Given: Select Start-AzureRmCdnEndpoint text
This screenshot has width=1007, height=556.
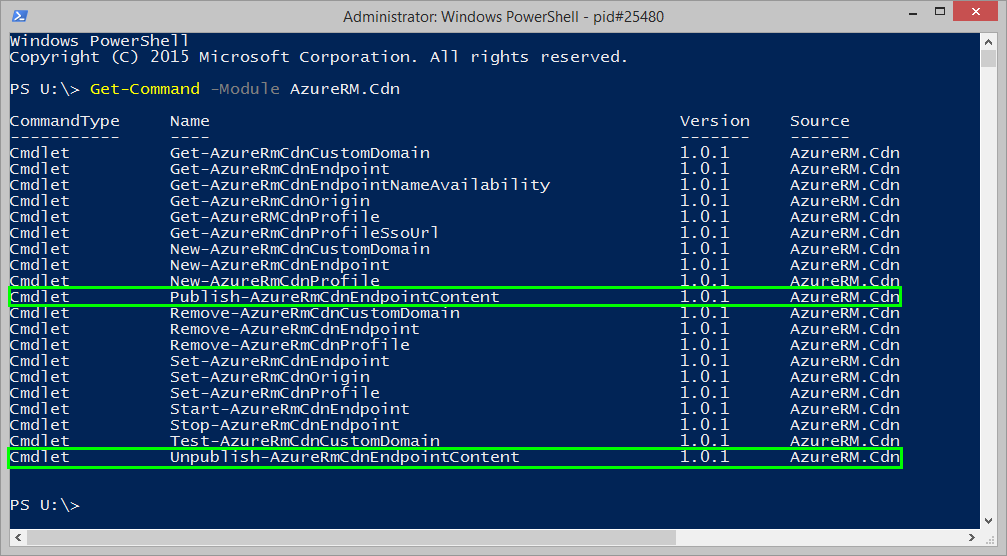Looking at the screenshot, I should pyautogui.click(x=290, y=409).
